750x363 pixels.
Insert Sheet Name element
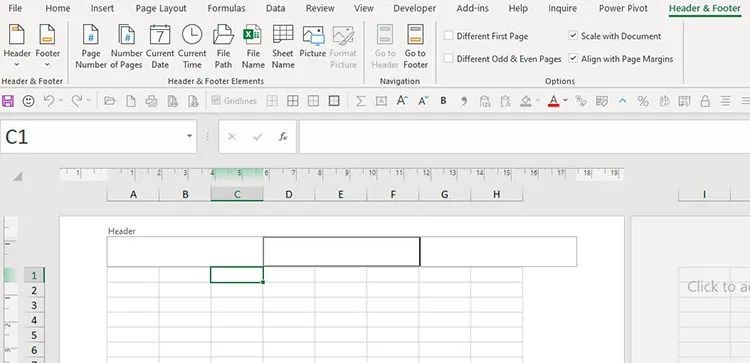[x=283, y=47]
